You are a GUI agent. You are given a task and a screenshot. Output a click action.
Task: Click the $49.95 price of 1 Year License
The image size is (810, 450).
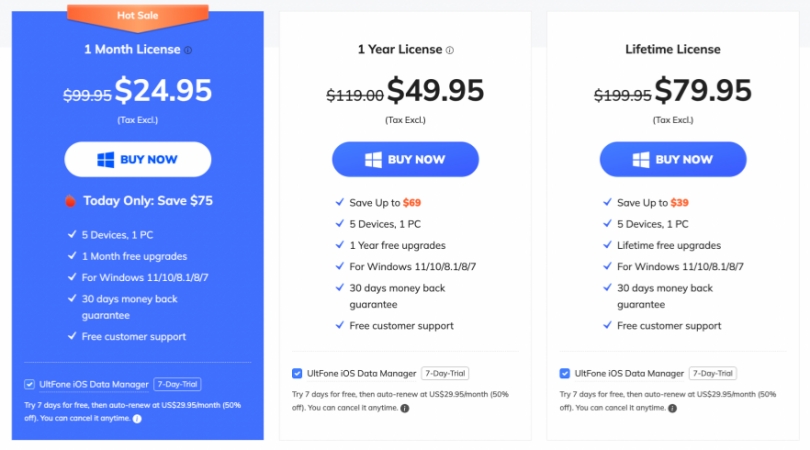435,91
